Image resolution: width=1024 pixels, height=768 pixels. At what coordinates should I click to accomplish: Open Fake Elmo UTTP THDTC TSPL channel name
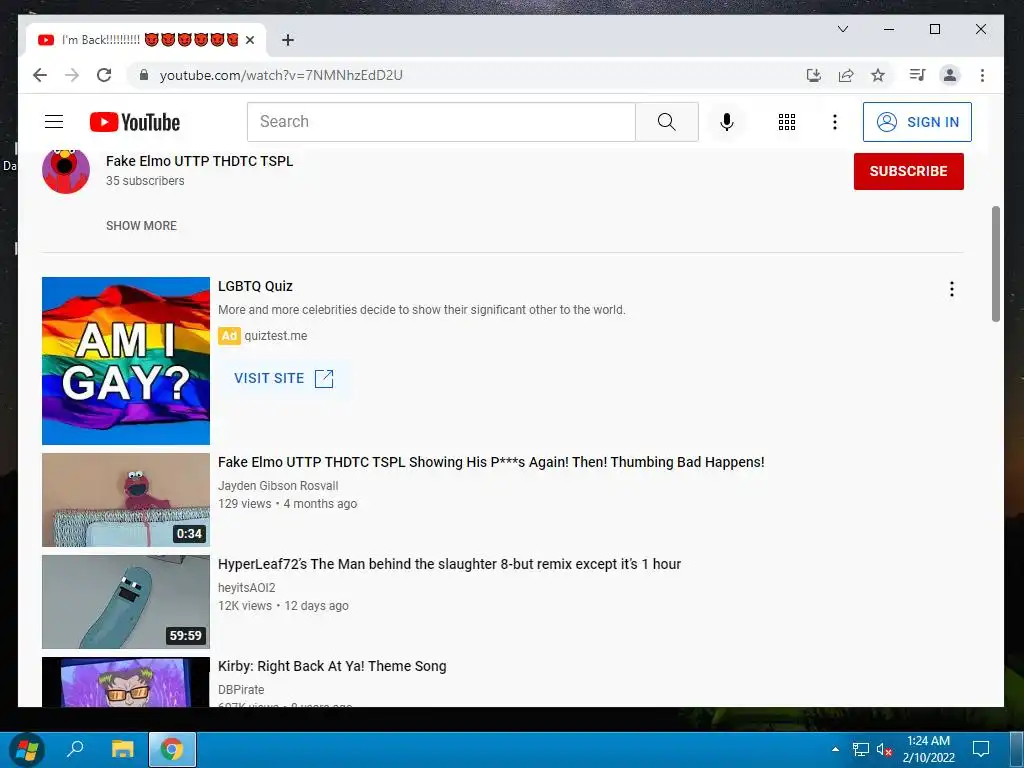(x=199, y=161)
